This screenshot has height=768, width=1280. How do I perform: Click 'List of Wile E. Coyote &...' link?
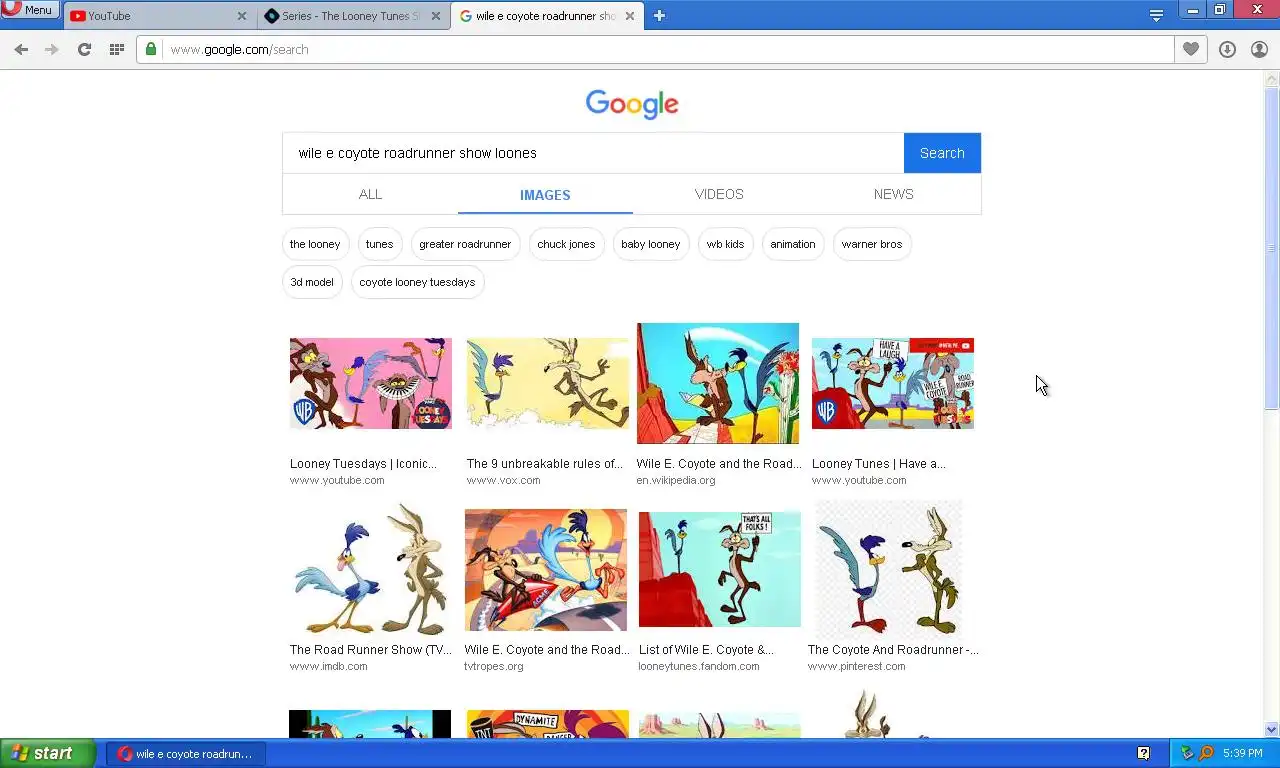click(x=706, y=650)
